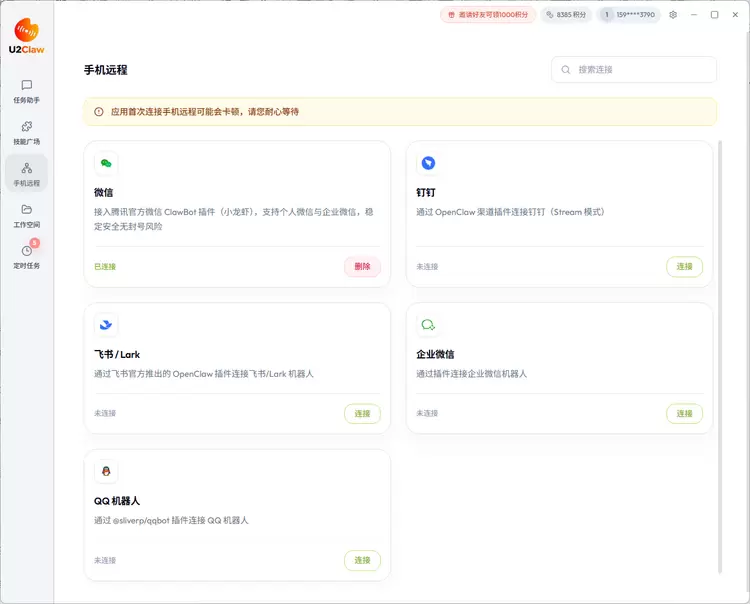The width and height of the screenshot is (750, 604).
Task: Click the 企业微信 app icon
Action: click(428, 325)
